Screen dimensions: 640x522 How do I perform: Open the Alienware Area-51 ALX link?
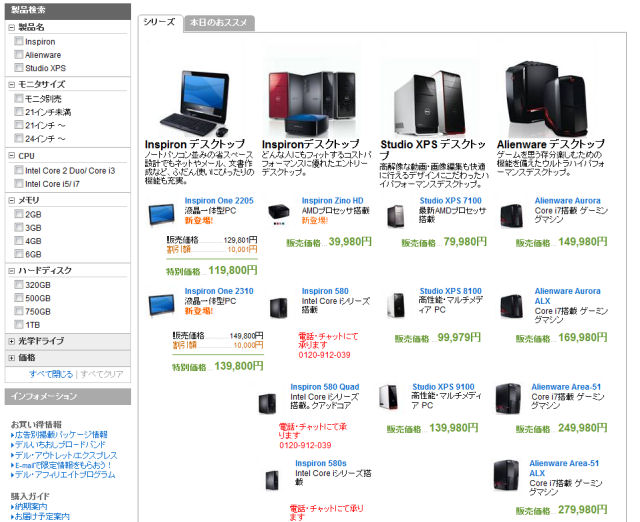[x=564, y=468]
